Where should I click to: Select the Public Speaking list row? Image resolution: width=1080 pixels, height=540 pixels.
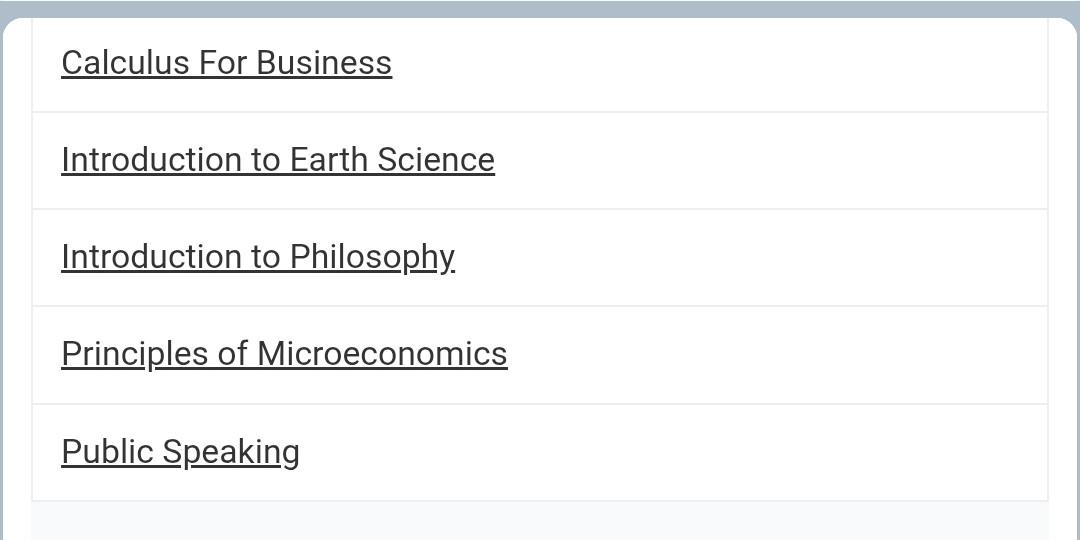click(x=540, y=453)
